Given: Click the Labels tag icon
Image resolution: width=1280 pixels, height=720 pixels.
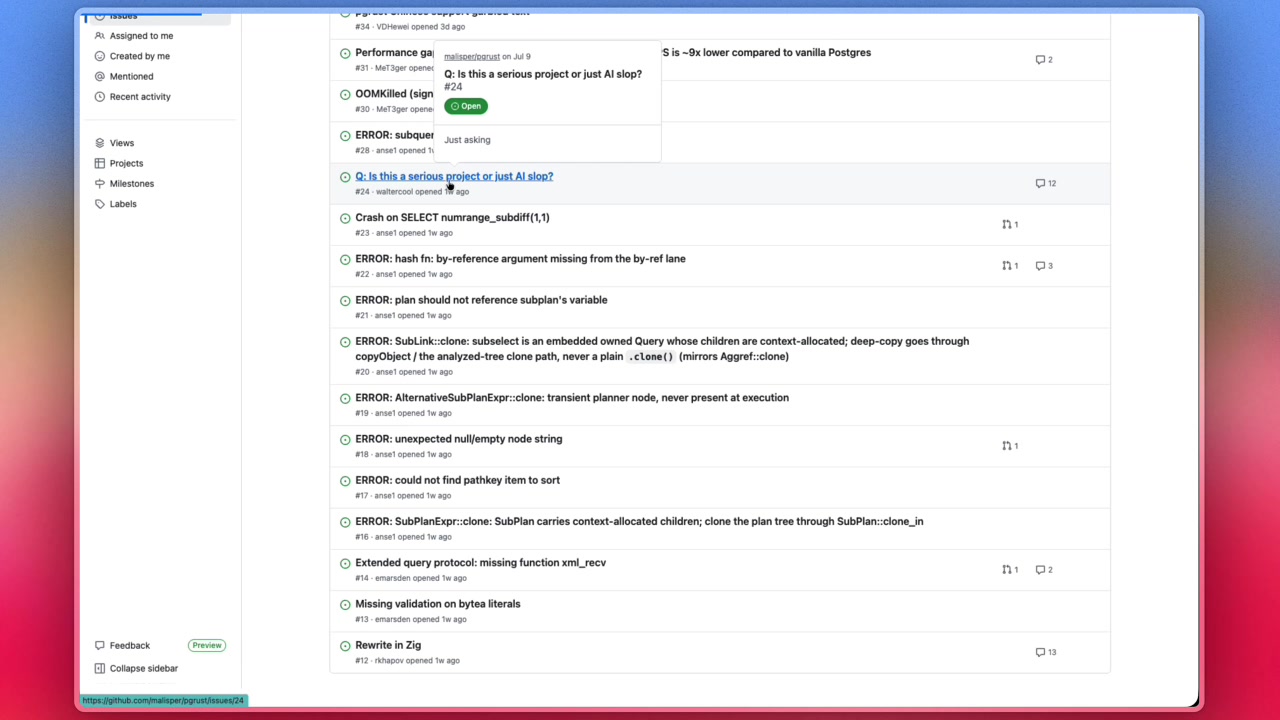Looking at the screenshot, I should pos(99,204).
